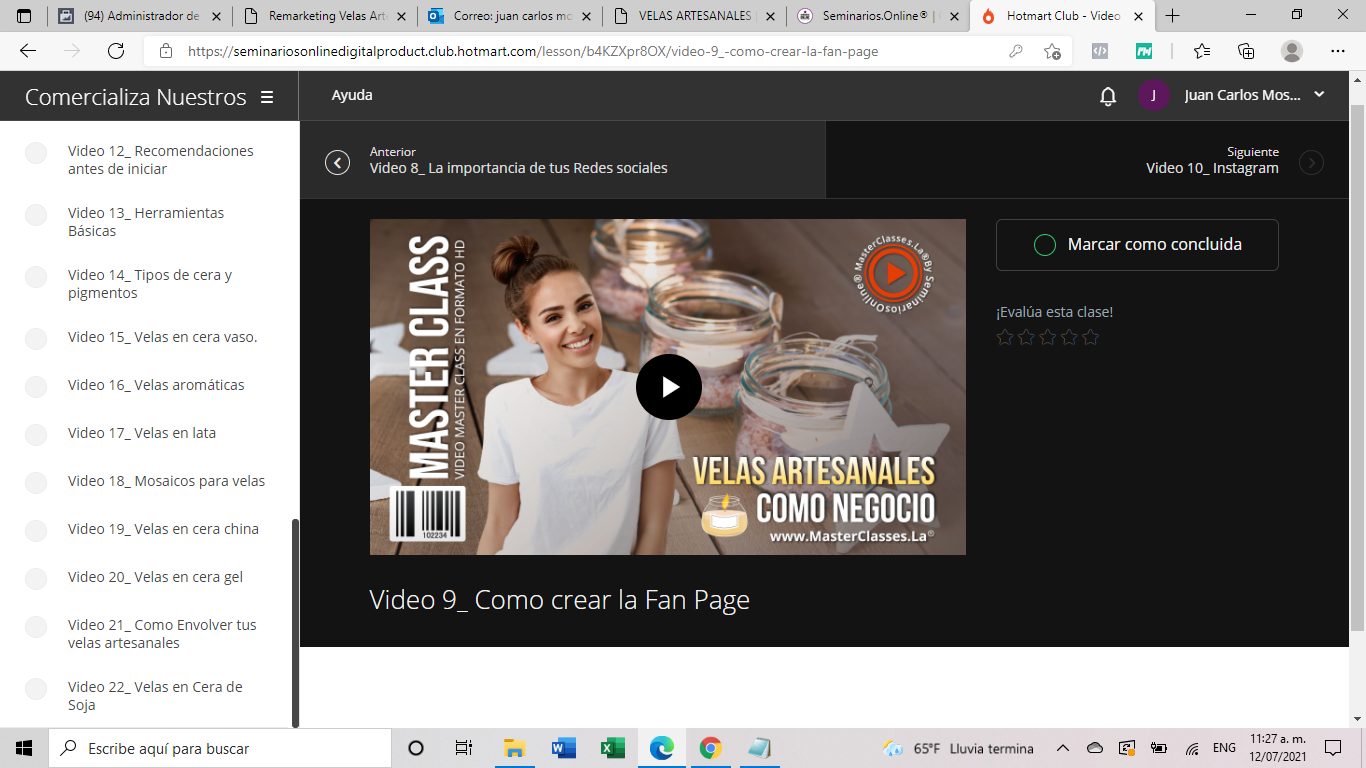Open lesson Video 14 Tipos de cera
This screenshot has width=1366, height=768.
(x=150, y=284)
